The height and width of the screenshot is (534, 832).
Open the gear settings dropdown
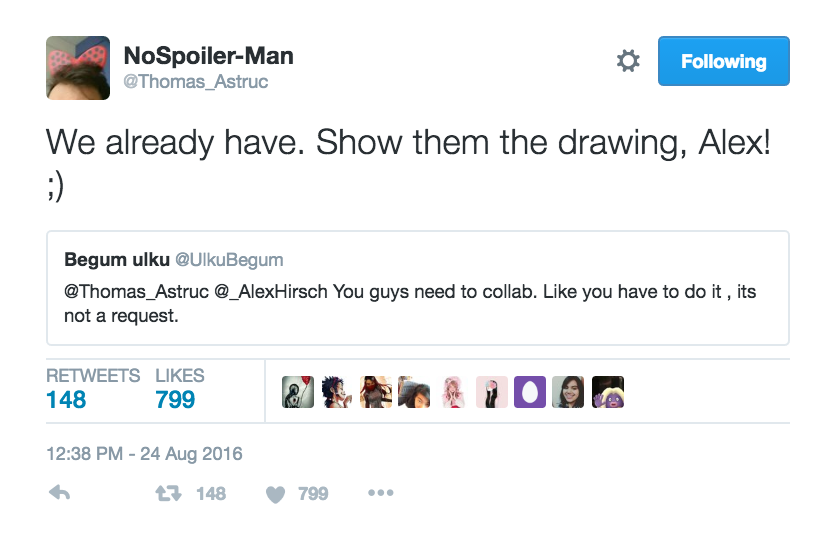tap(628, 62)
